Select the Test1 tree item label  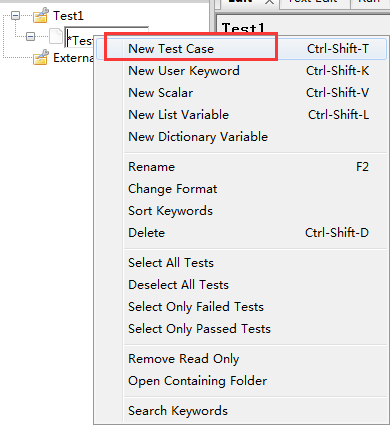pos(68,16)
